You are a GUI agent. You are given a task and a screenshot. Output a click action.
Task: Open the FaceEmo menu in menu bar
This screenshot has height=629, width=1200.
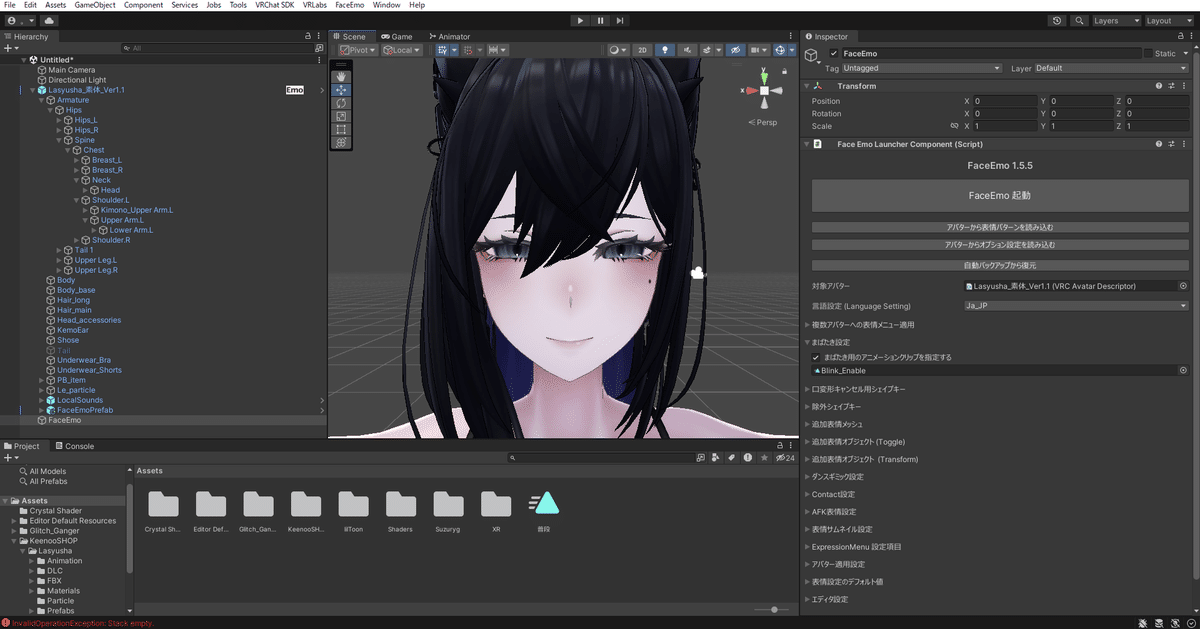click(349, 5)
